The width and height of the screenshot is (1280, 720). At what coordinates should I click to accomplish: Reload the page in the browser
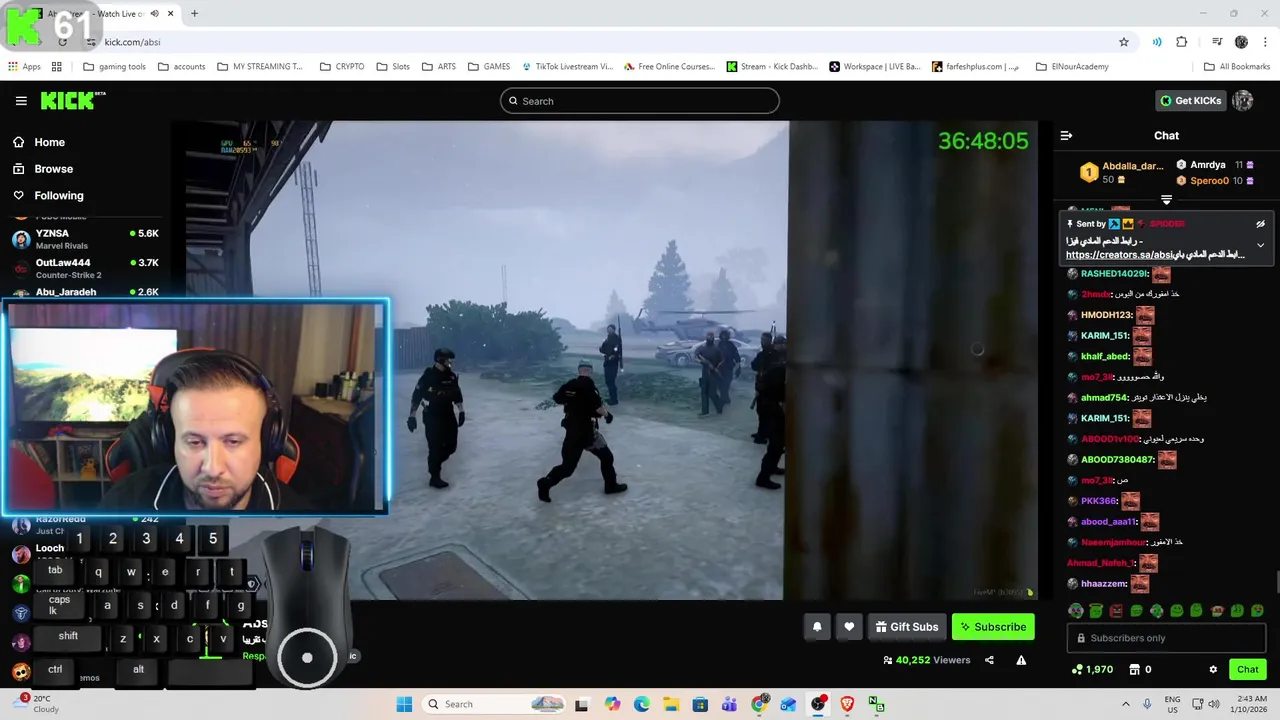(62, 42)
